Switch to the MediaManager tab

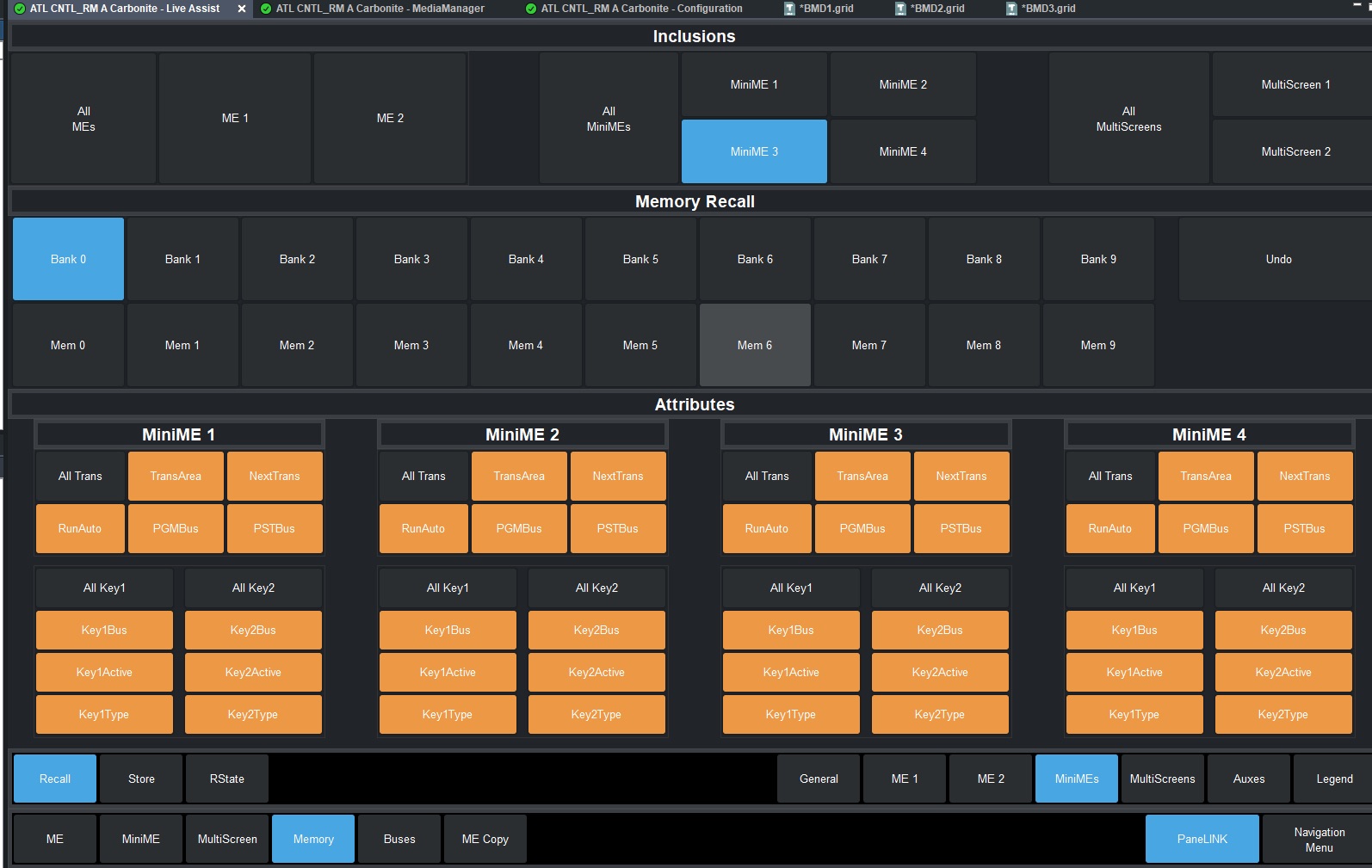pyautogui.click(x=379, y=9)
